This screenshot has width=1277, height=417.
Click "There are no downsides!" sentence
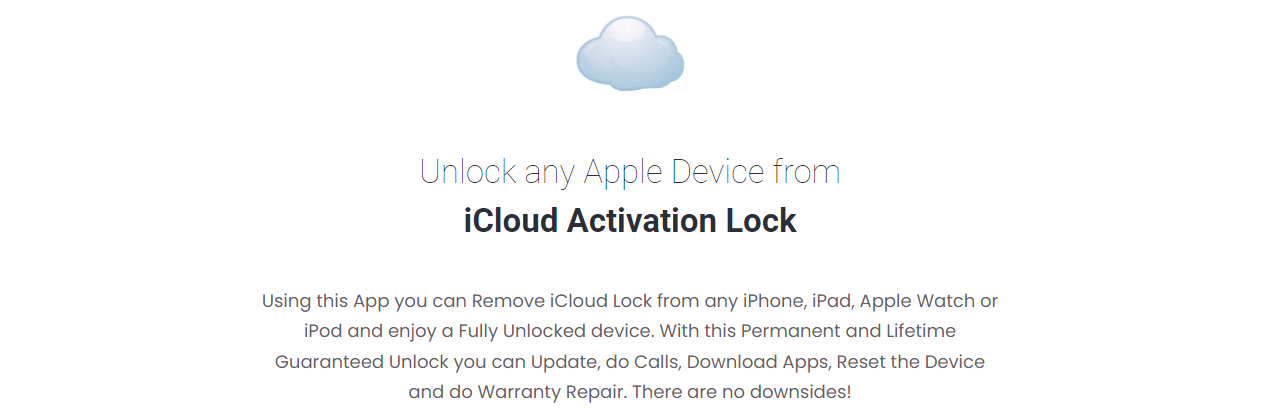pyautogui.click(x=742, y=393)
